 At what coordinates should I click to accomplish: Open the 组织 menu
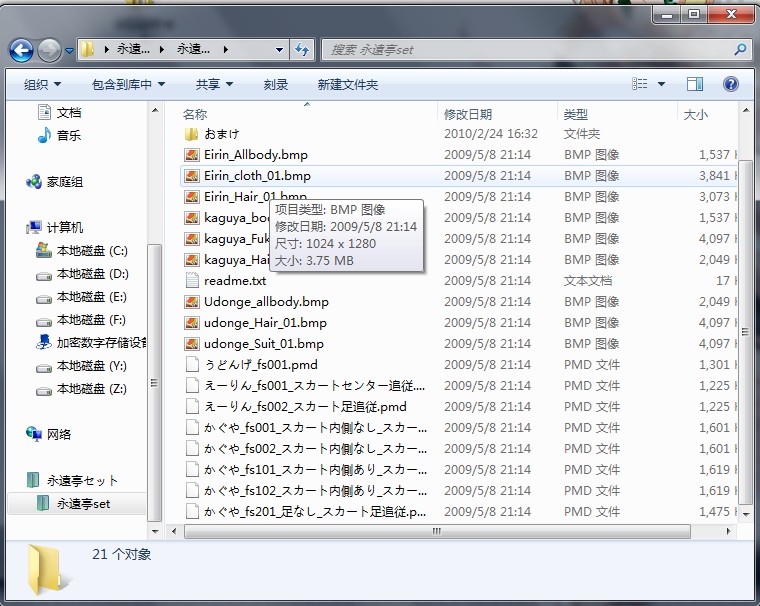[43, 85]
